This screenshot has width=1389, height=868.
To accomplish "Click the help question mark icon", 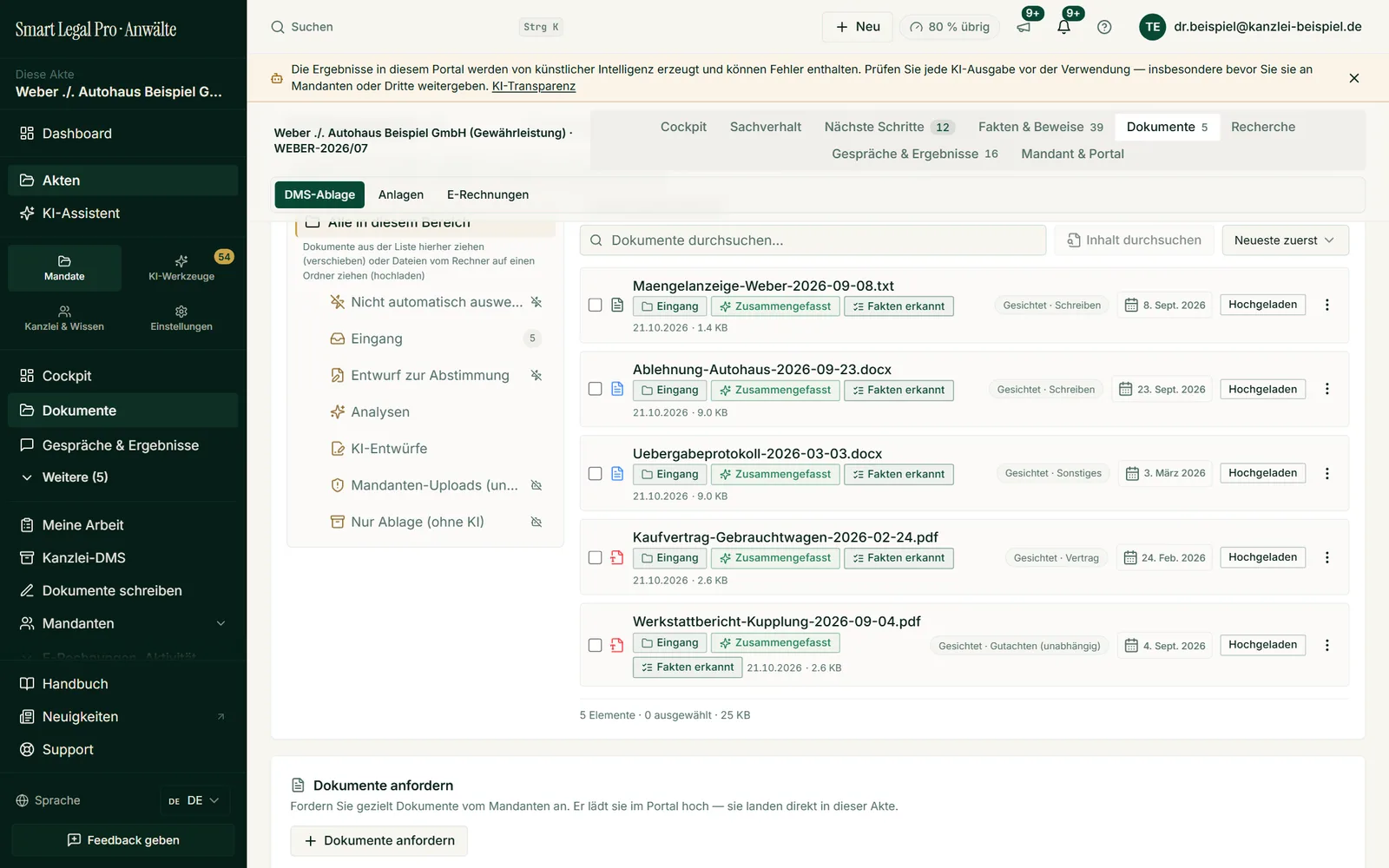I will tap(1104, 27).
